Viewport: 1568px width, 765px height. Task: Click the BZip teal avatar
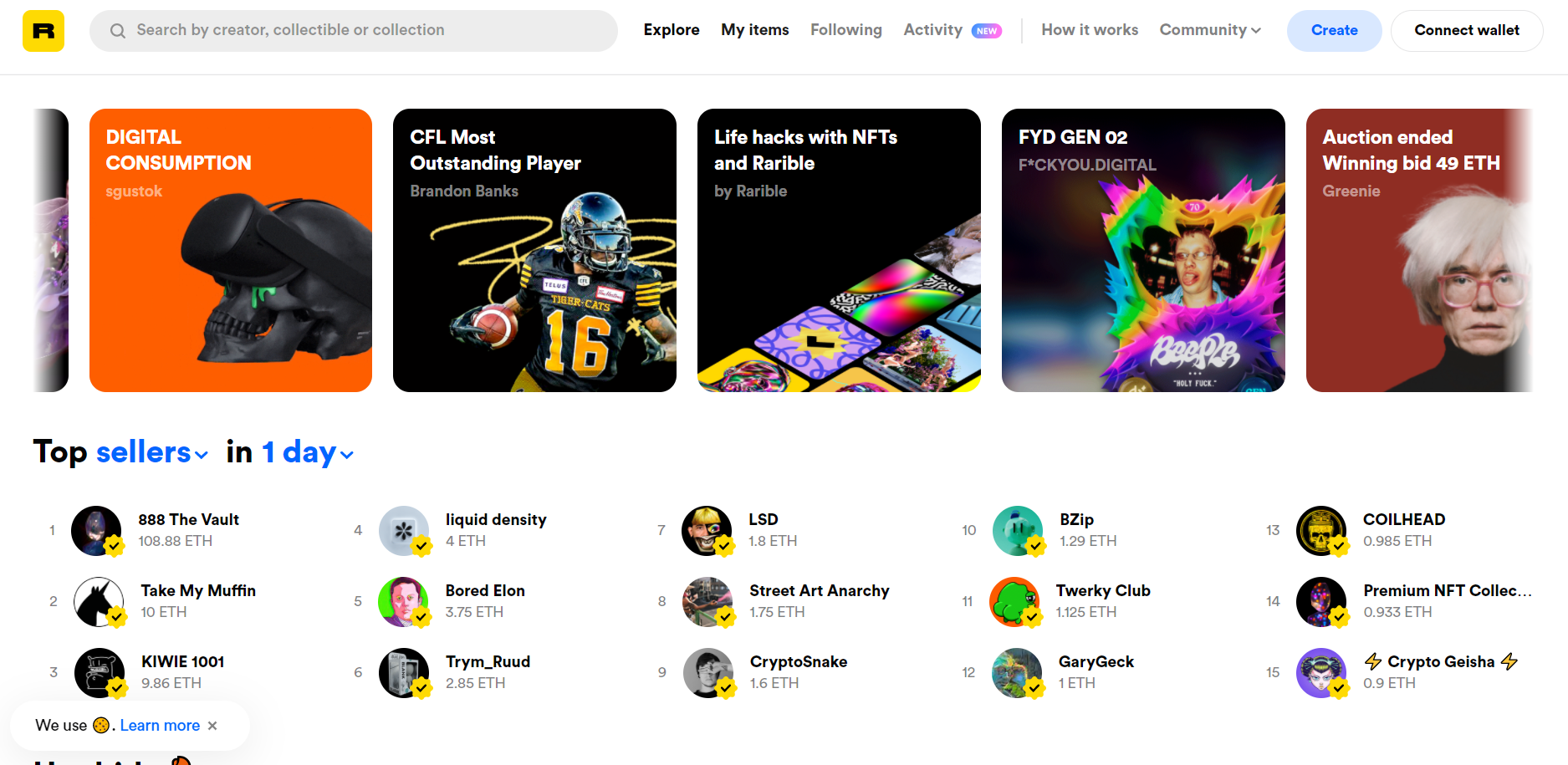coord(1018,531)
